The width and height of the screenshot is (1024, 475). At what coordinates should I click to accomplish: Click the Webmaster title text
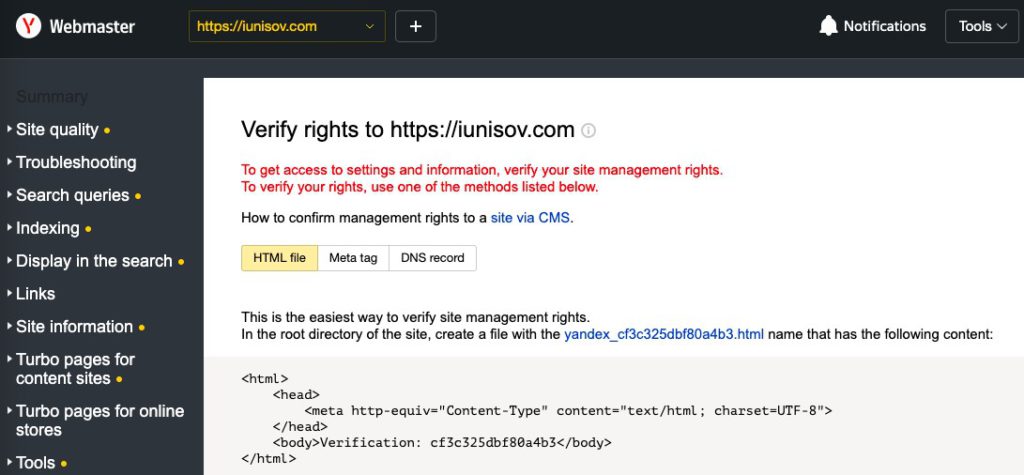[x=92, y=27]
